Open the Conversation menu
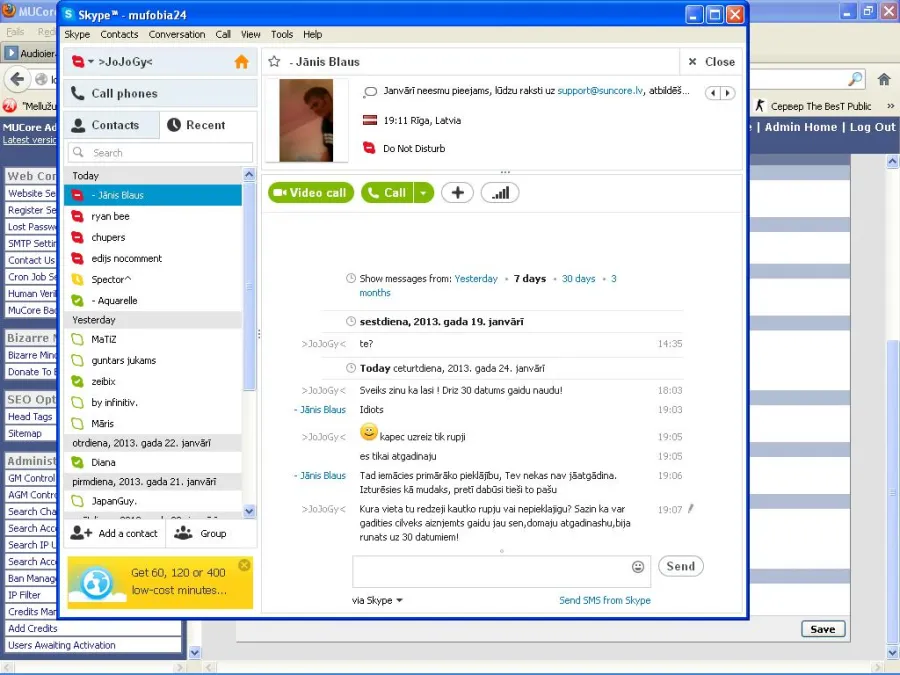The image size is (900, 675). point(177,34)
